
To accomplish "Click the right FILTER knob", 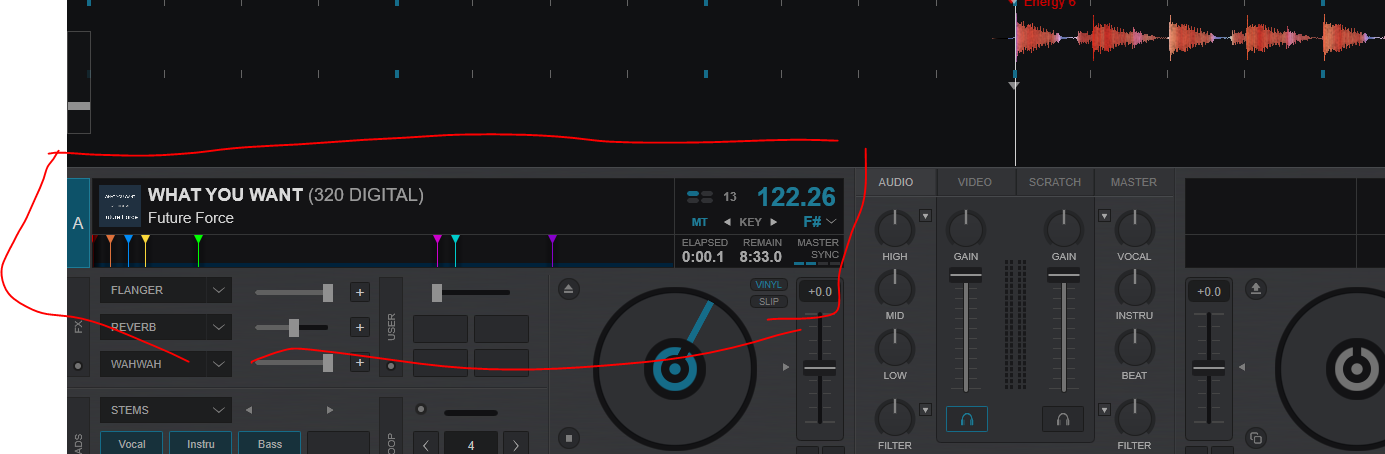I will coord(1134,418).
